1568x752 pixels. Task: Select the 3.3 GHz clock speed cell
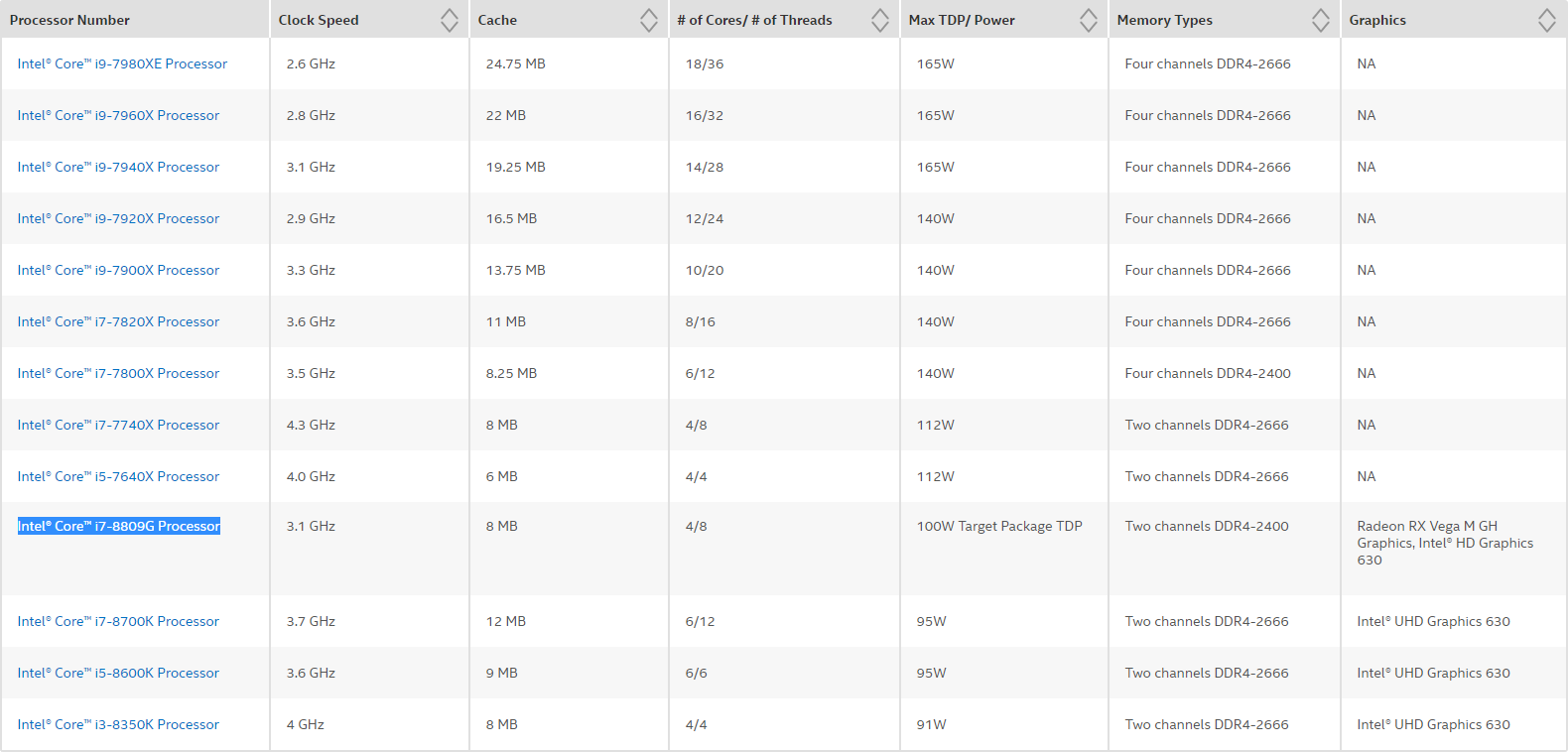point(369,270)
